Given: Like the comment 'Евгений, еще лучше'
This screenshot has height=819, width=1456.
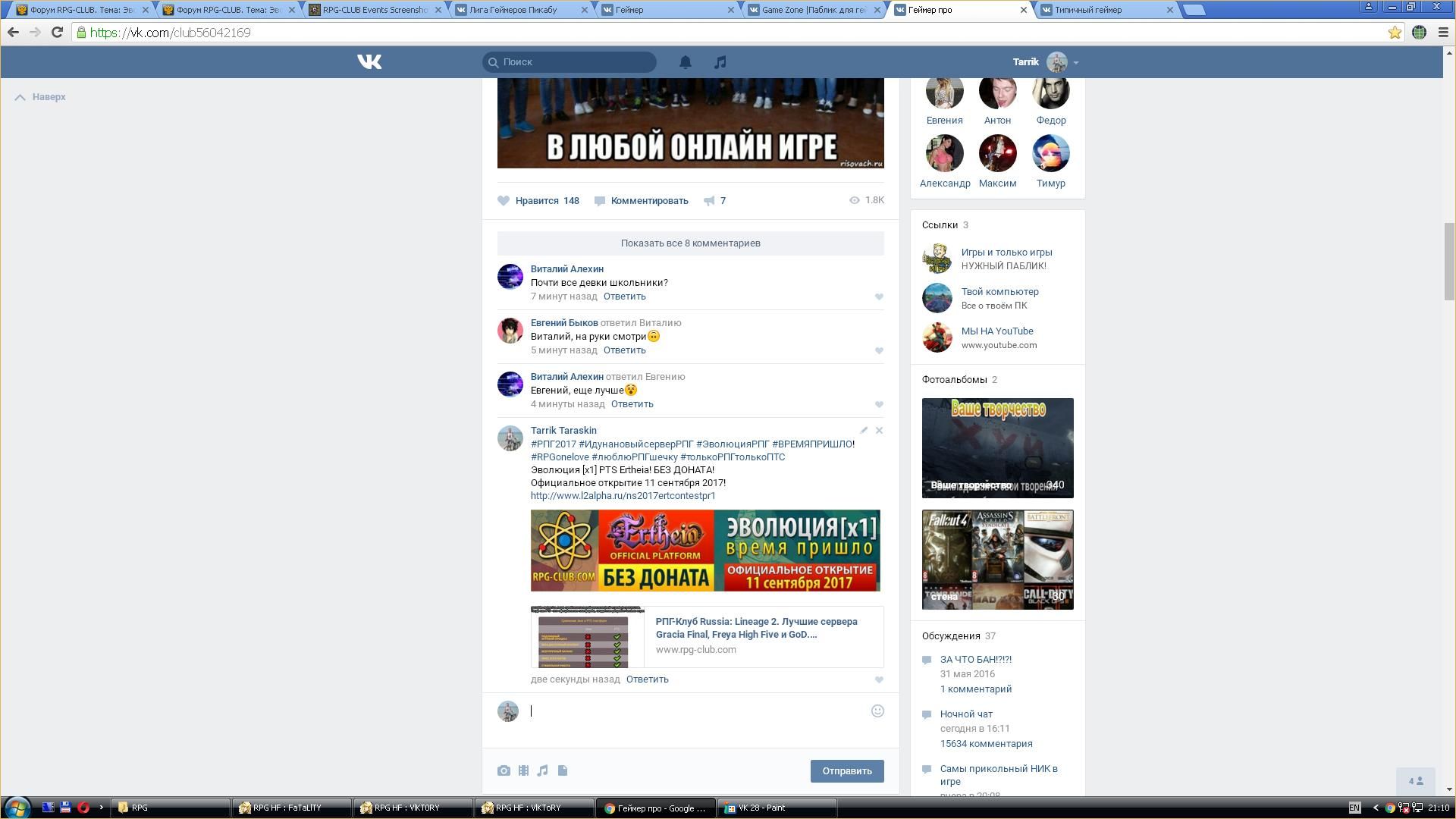Looking at the screenshot, I should click(x=879, y=405).
